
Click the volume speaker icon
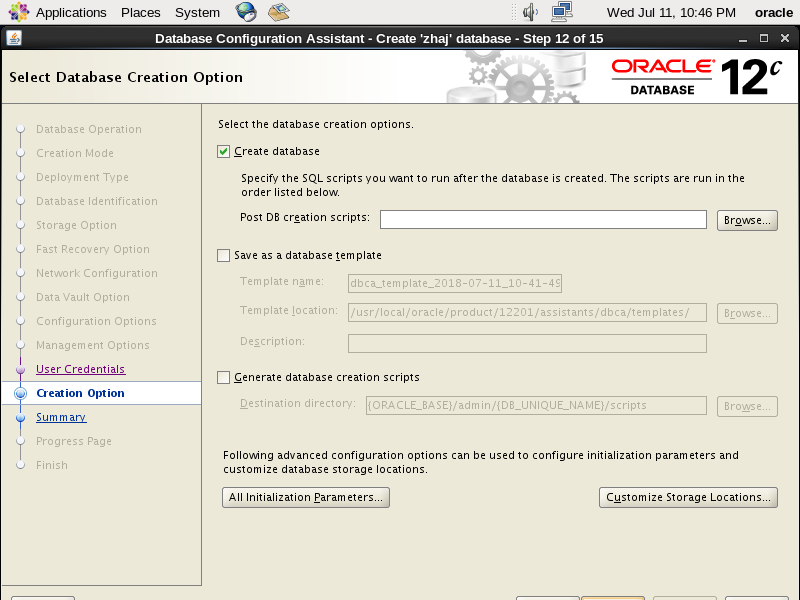click(x=530, y=12)
